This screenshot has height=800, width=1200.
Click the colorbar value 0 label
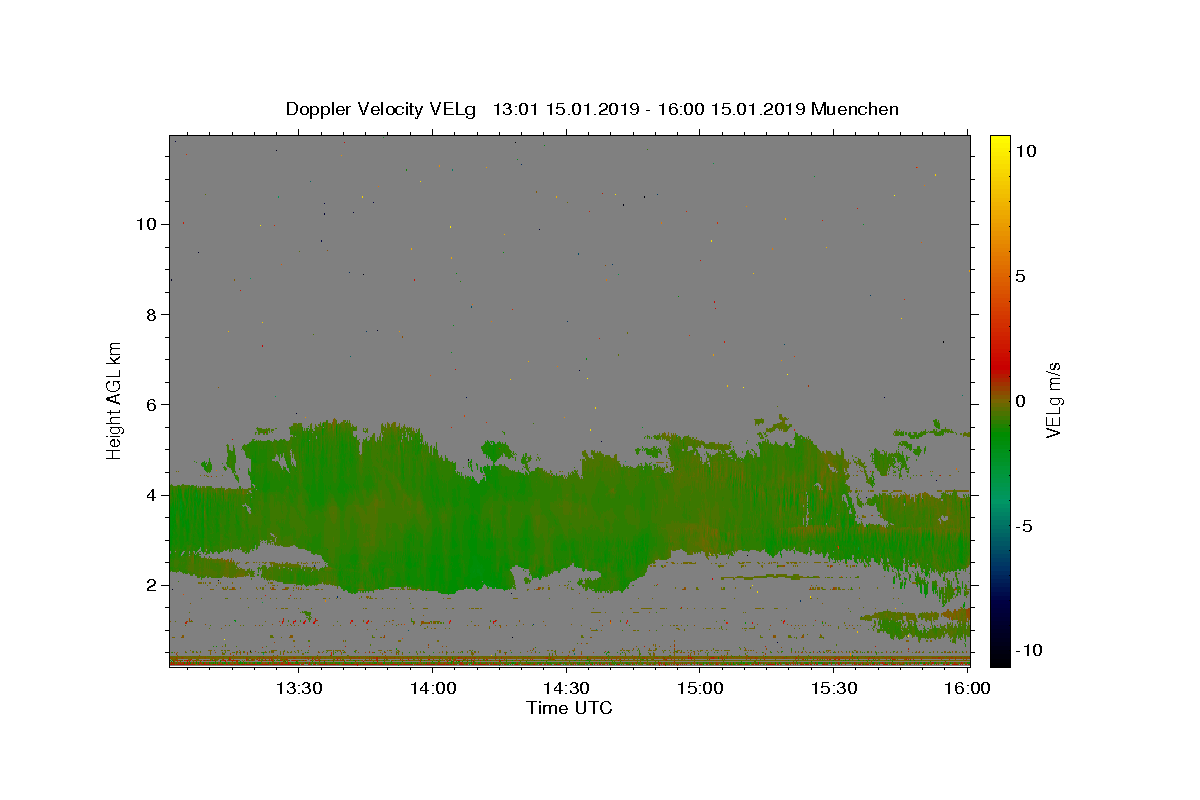(x=1020, y=401)
